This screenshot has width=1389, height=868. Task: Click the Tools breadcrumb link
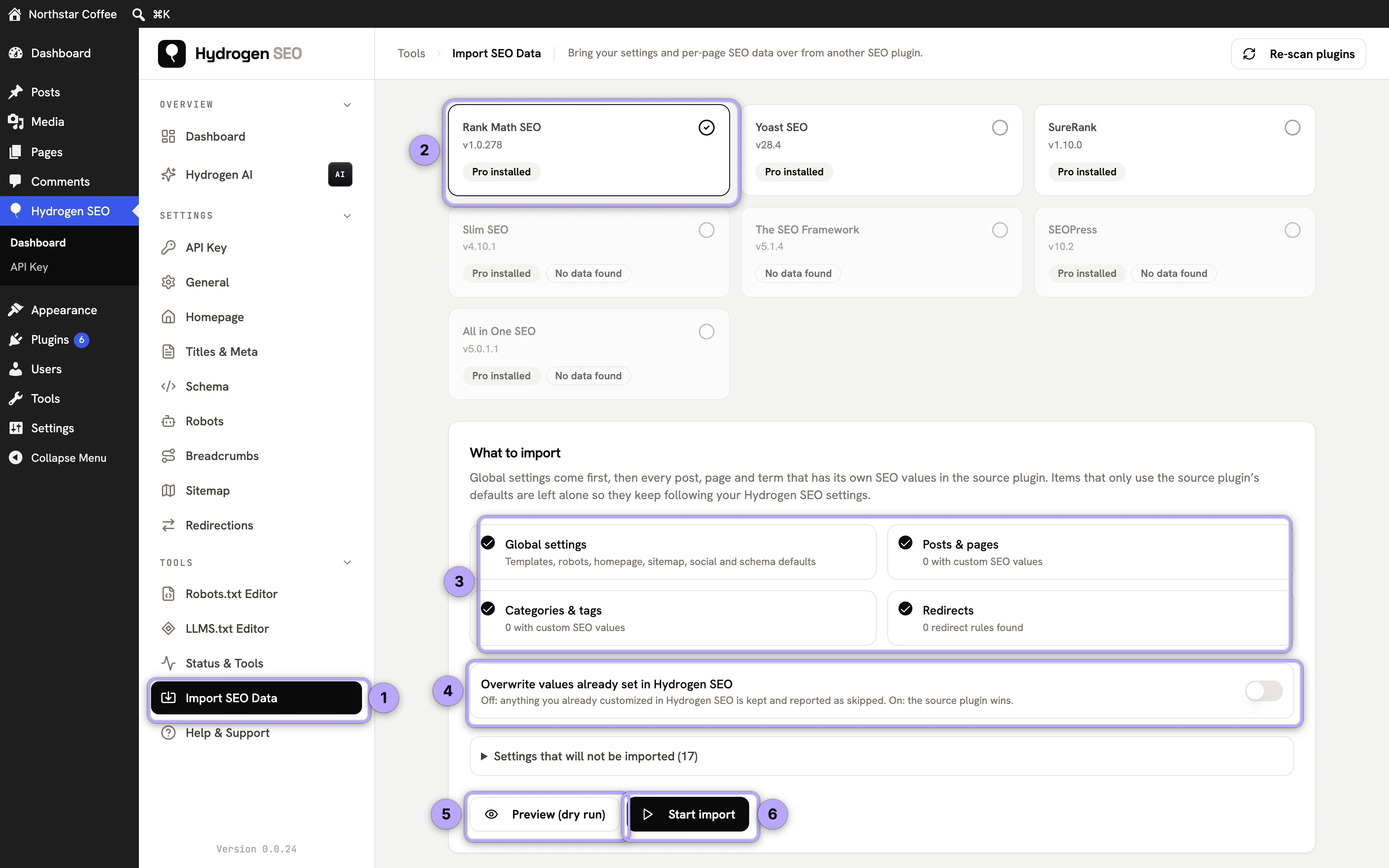pos(411,53)
